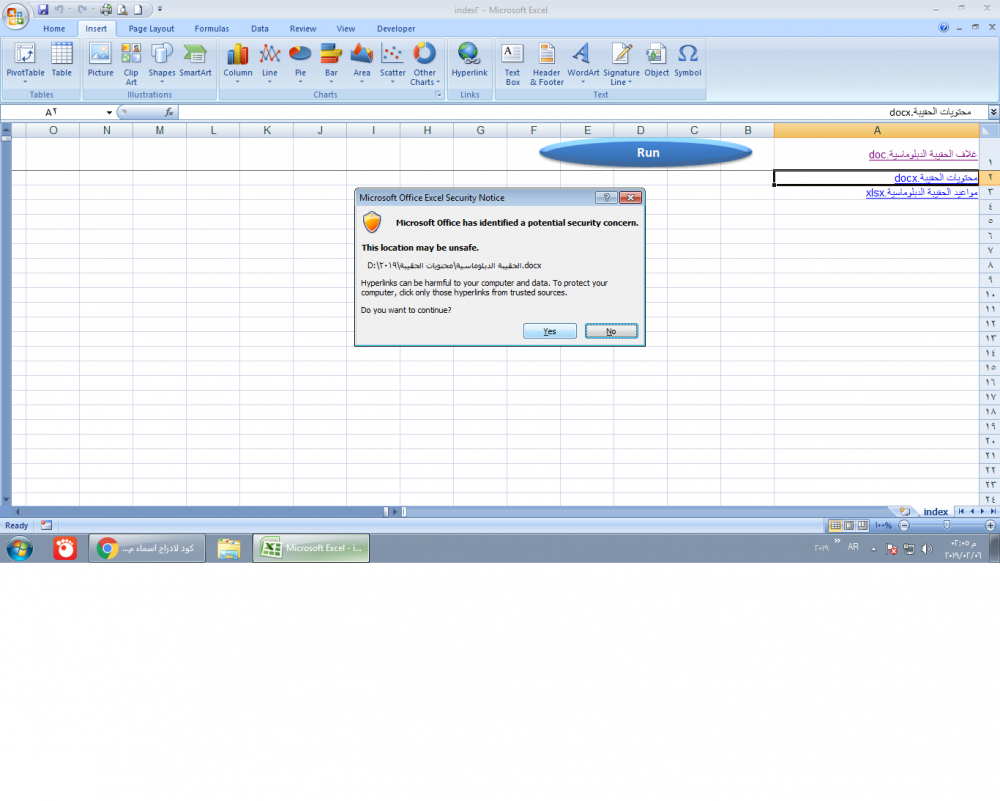
Task: Click the Insert Function fx button
Action: click(169, 112)
